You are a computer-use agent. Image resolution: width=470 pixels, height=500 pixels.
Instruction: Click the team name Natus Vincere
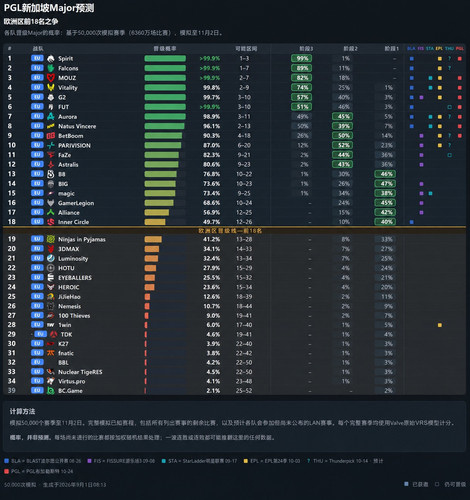click(x=77, y=126)
